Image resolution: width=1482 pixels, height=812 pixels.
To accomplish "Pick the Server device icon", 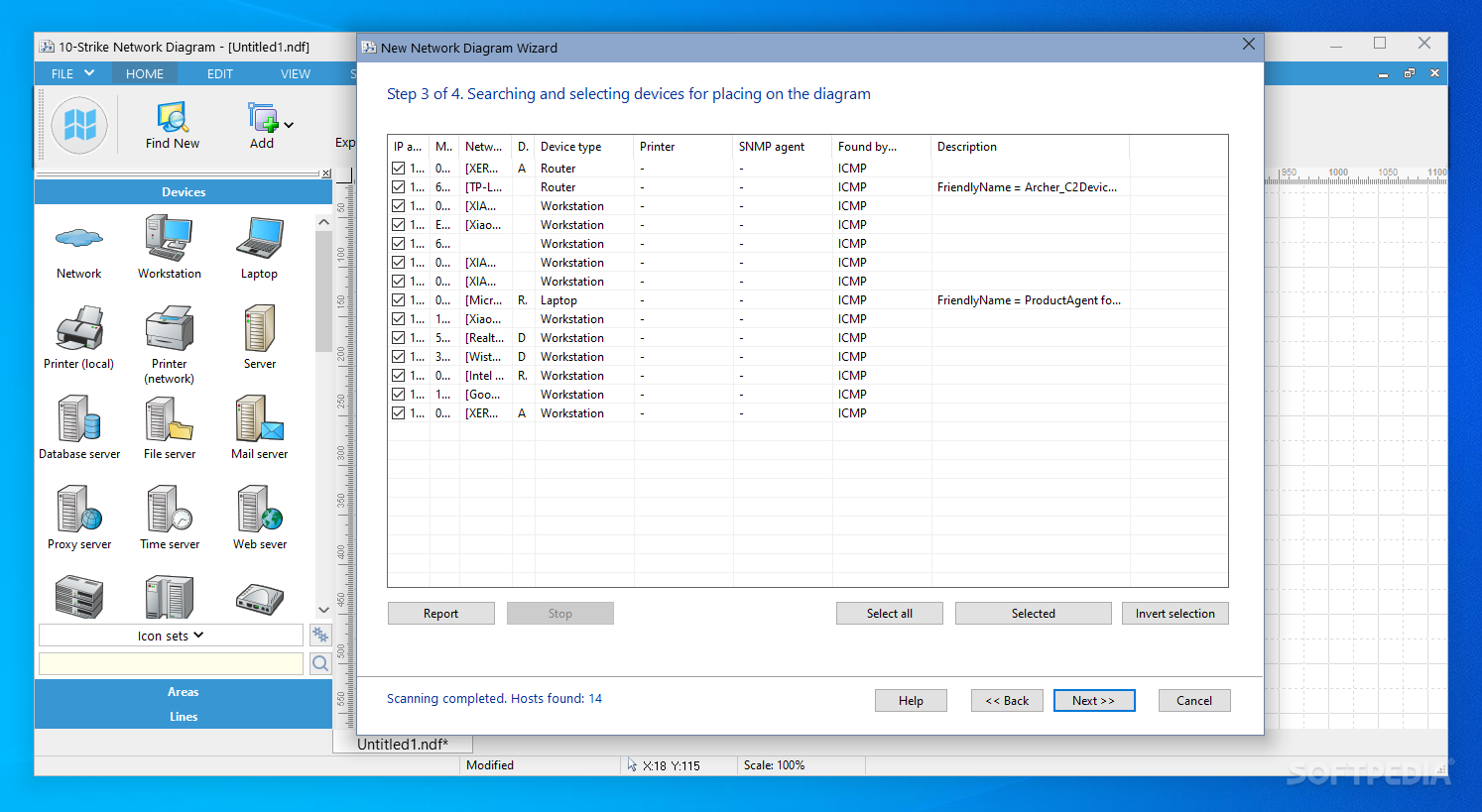I will pyautogui.click(x=260, y=328).
